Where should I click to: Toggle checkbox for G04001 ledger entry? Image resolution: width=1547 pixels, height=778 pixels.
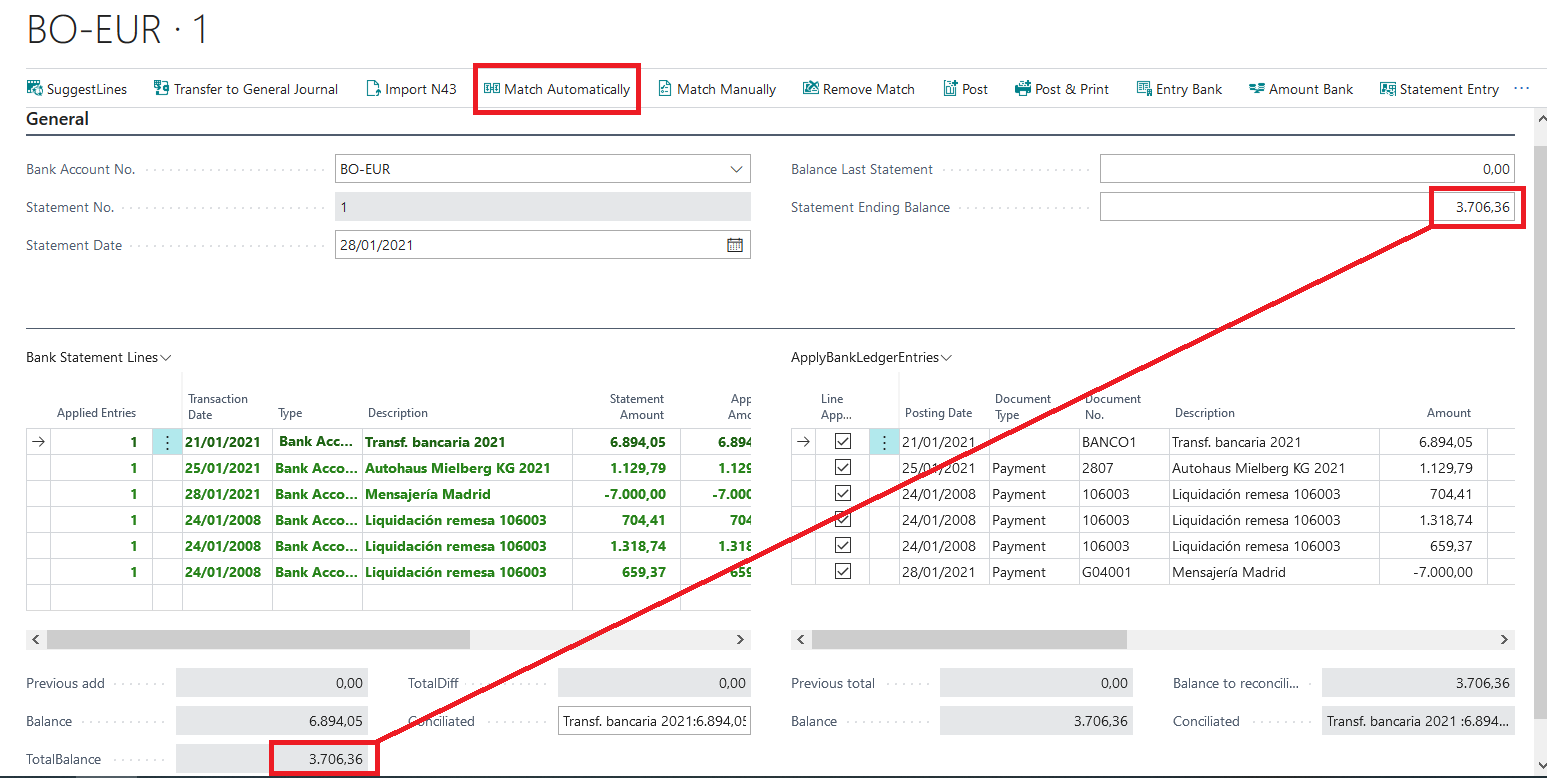pyautogui.click(x=843, y=572)
